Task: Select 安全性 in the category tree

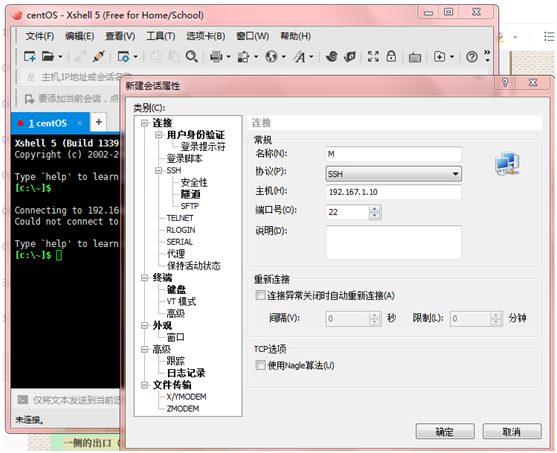Action: (x=194, y=183)
